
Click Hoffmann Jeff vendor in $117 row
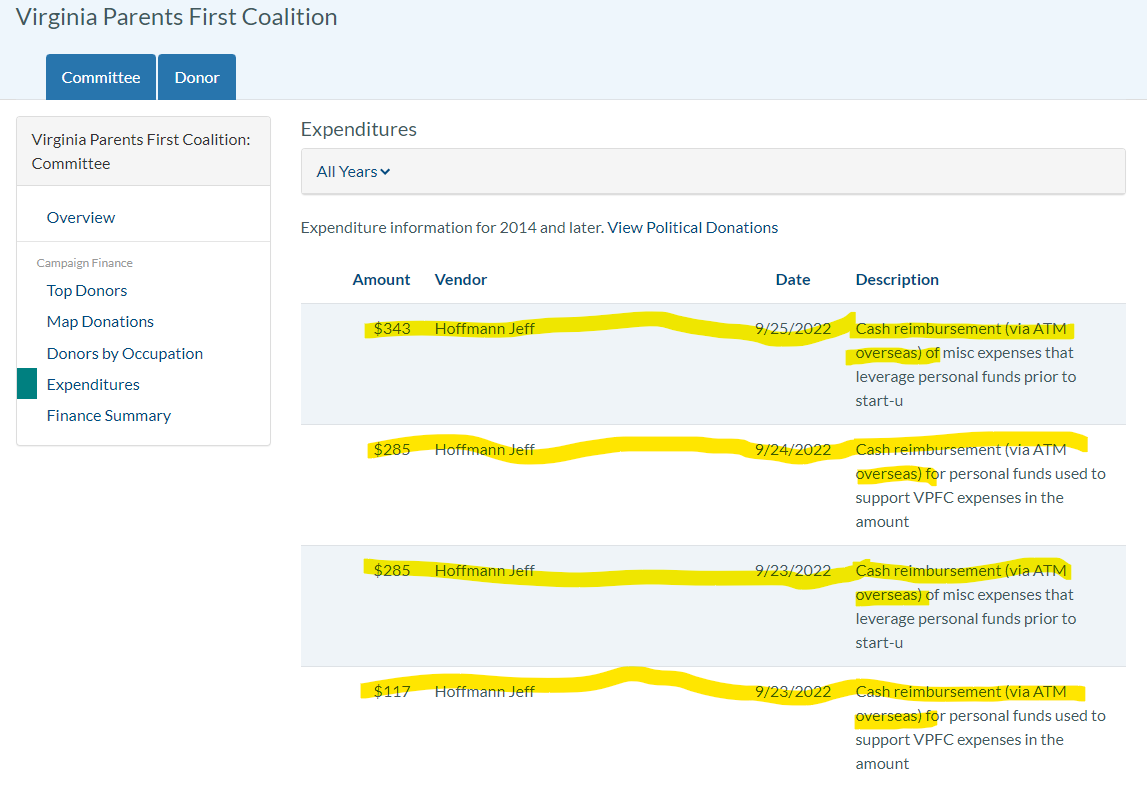(x=484, y=691)
